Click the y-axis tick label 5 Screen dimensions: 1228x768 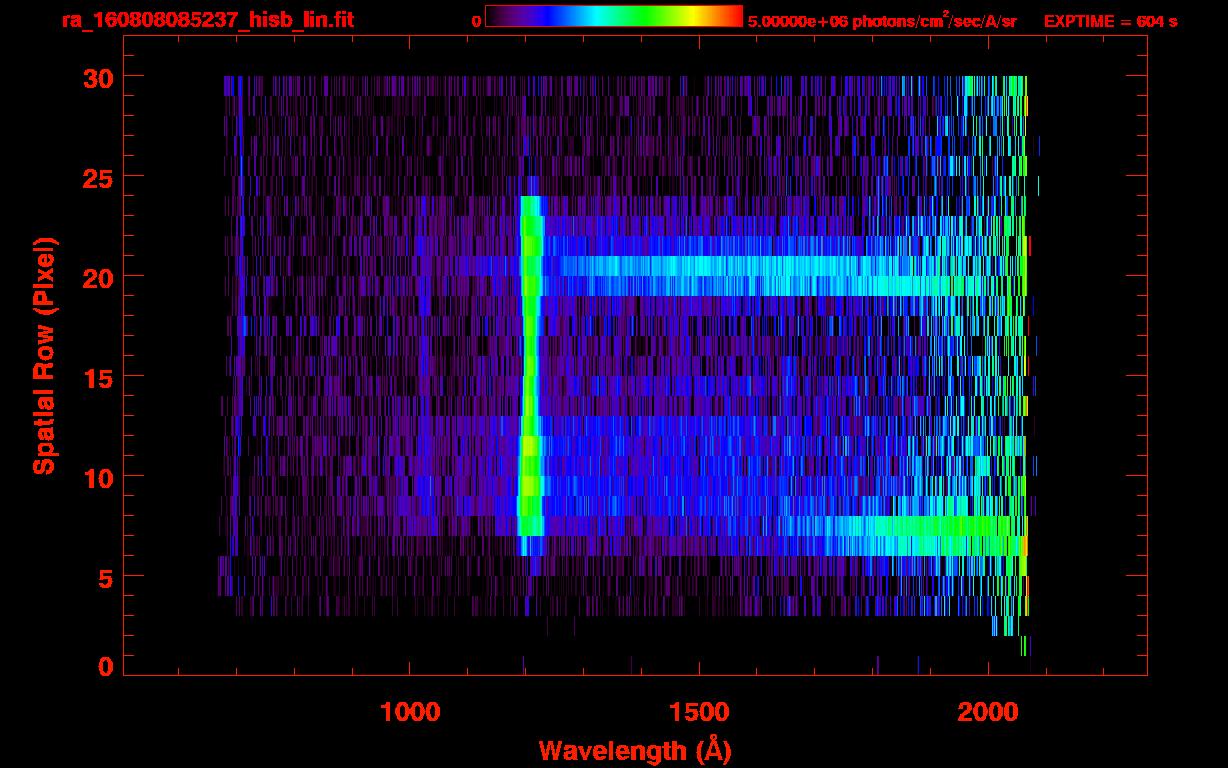pyautogui.click(x=103, y=577)
